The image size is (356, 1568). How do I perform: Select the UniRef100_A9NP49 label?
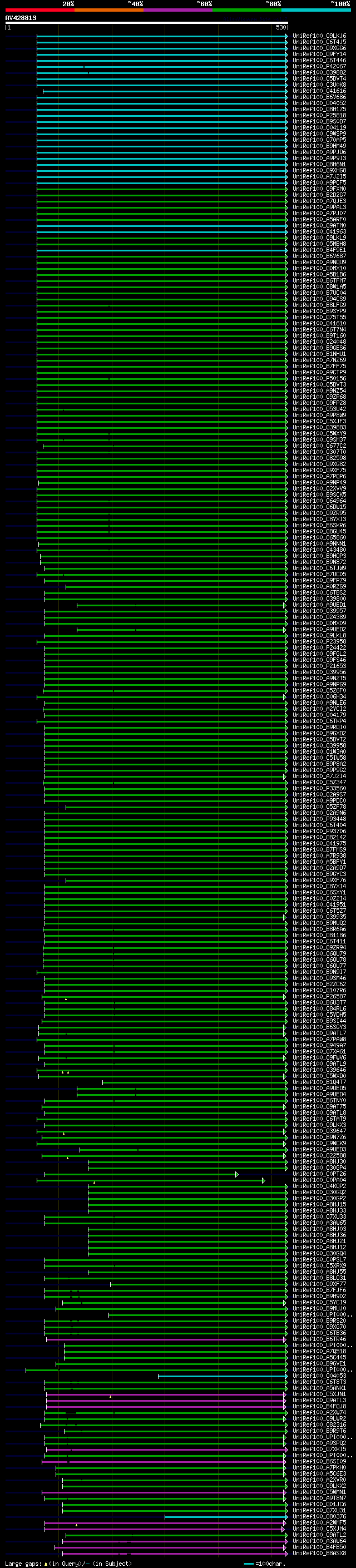(319, 483)
